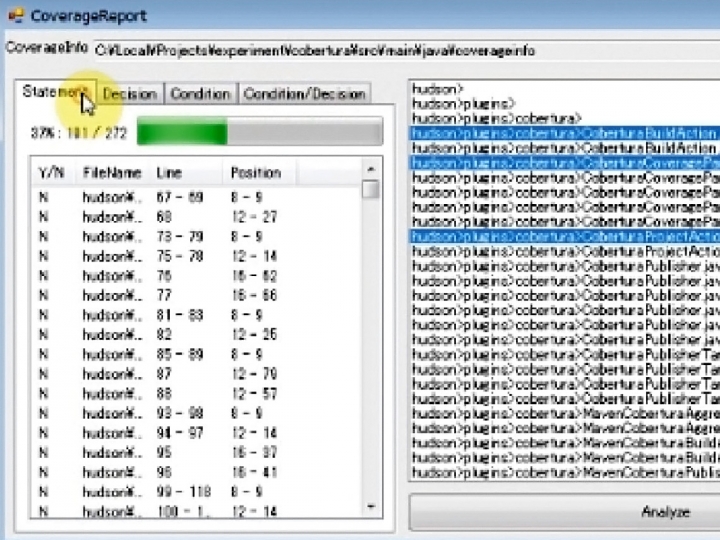
Task: Select the table row with Line '88'
Action: tap(197, 394)
